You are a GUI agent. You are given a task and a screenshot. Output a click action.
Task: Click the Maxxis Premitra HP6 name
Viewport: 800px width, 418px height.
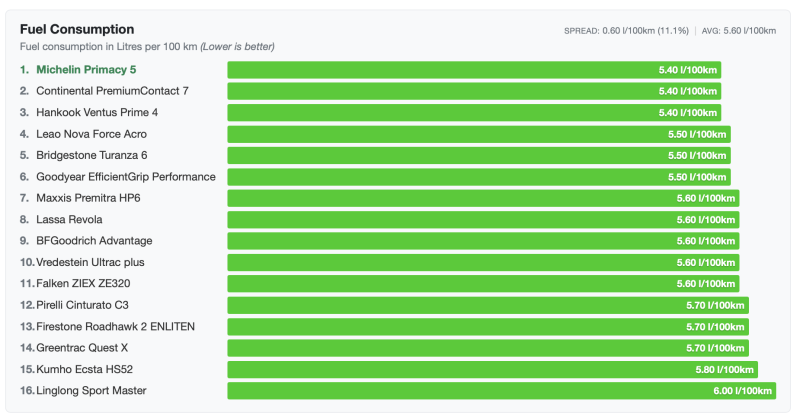tap(88, 198)
